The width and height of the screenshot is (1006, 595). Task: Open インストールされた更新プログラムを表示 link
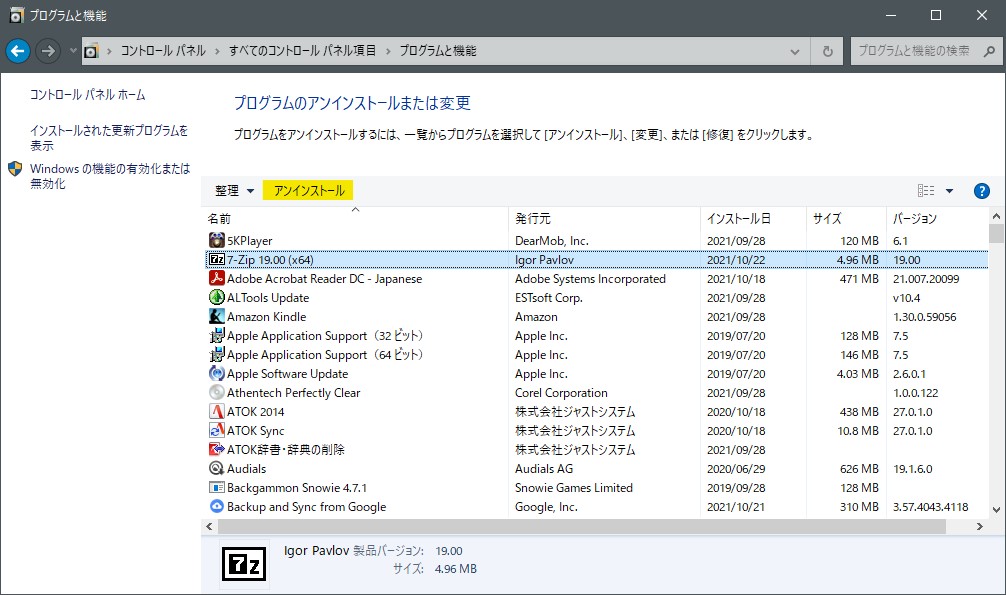[109, 138]
